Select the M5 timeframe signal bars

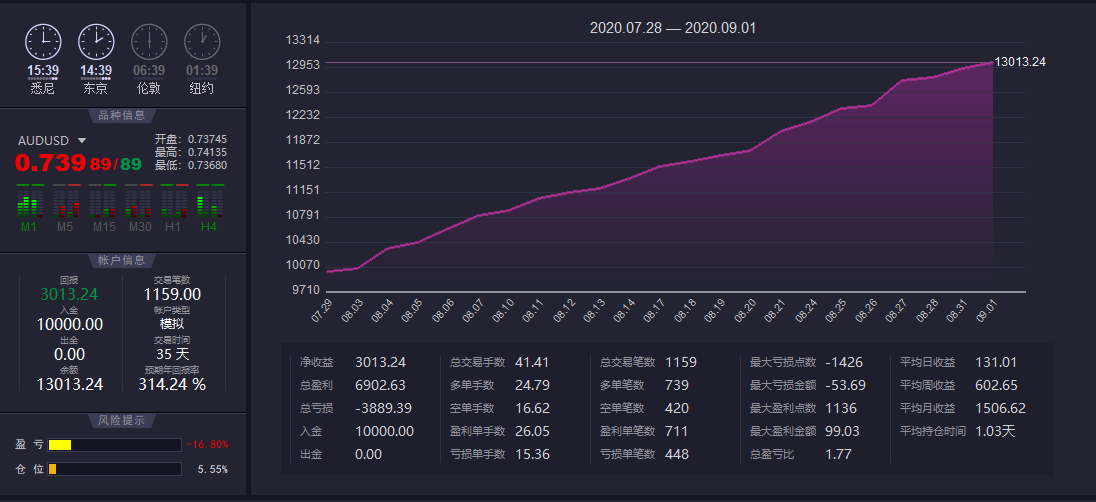coord(66,203)
